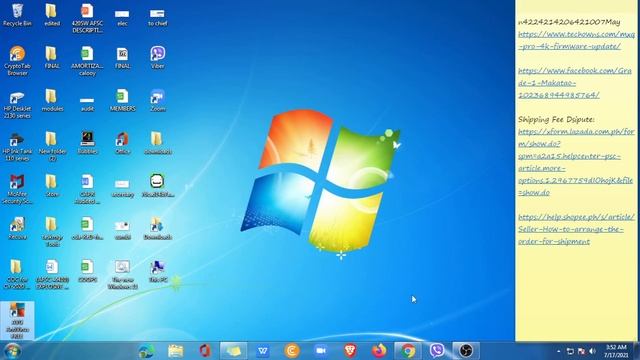Open the xform.lazada.com.ph shipping fee link

click(x=576, y=162)
